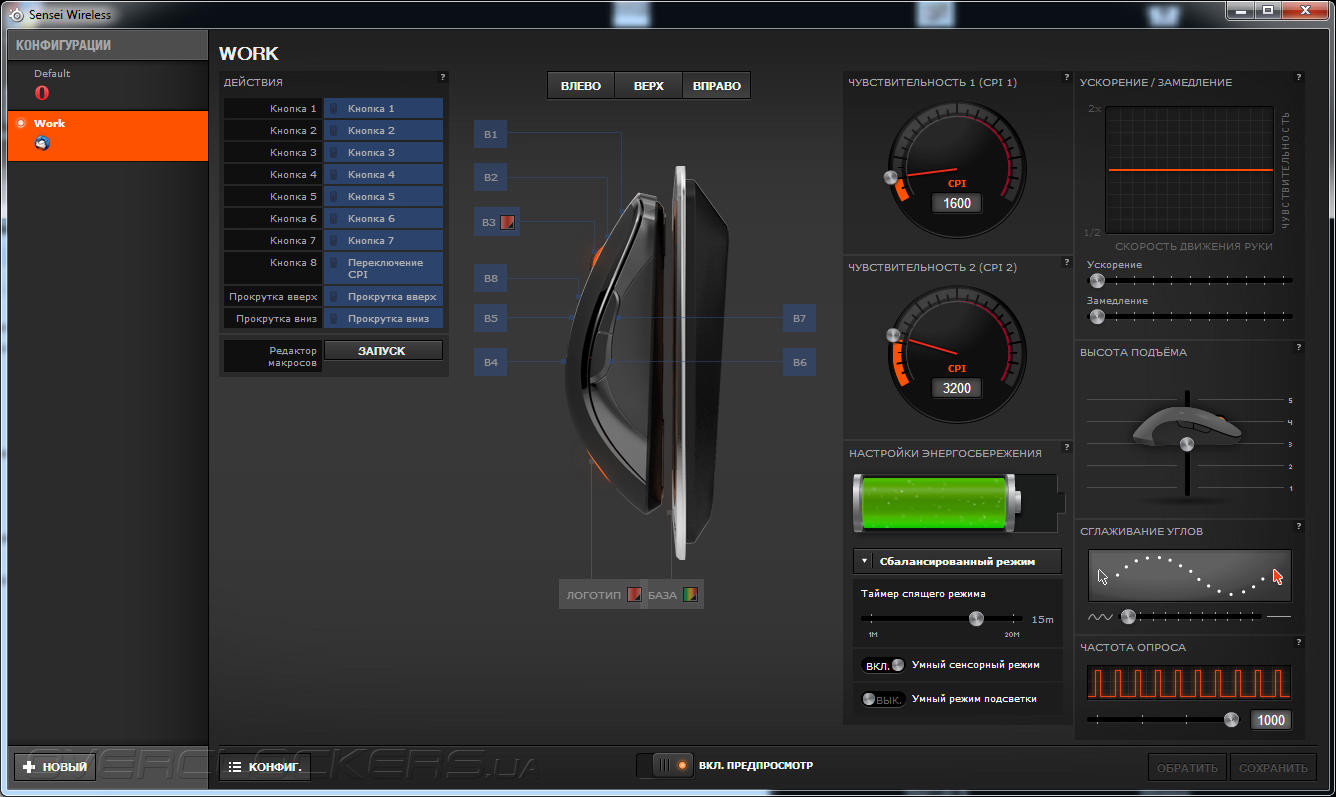Toggle the ВКЛ. ПРЕДПРОСМОТР switch
This screenshot has height=797, width=1336.
tap(664, 766)
